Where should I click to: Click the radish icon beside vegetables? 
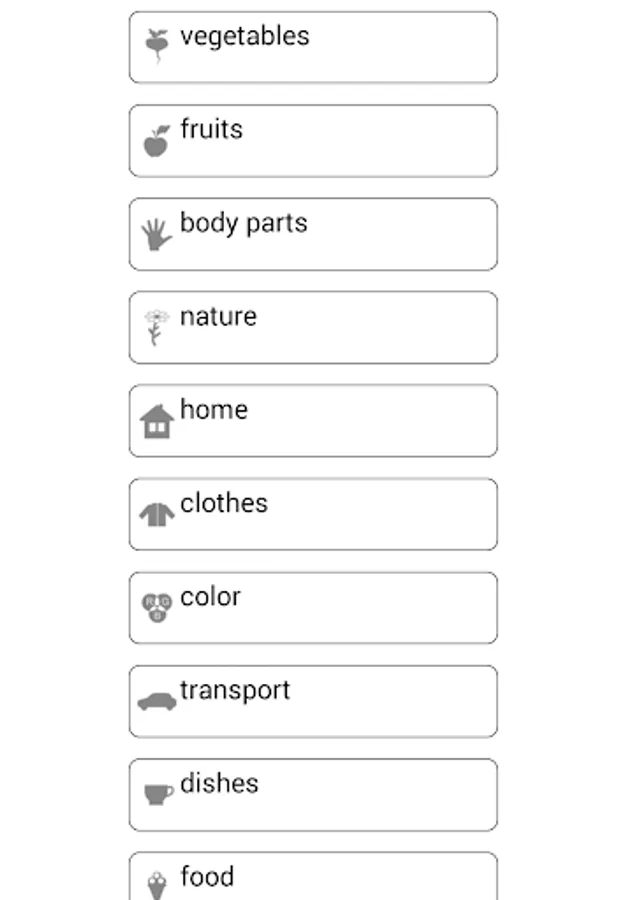pos(156,46)
